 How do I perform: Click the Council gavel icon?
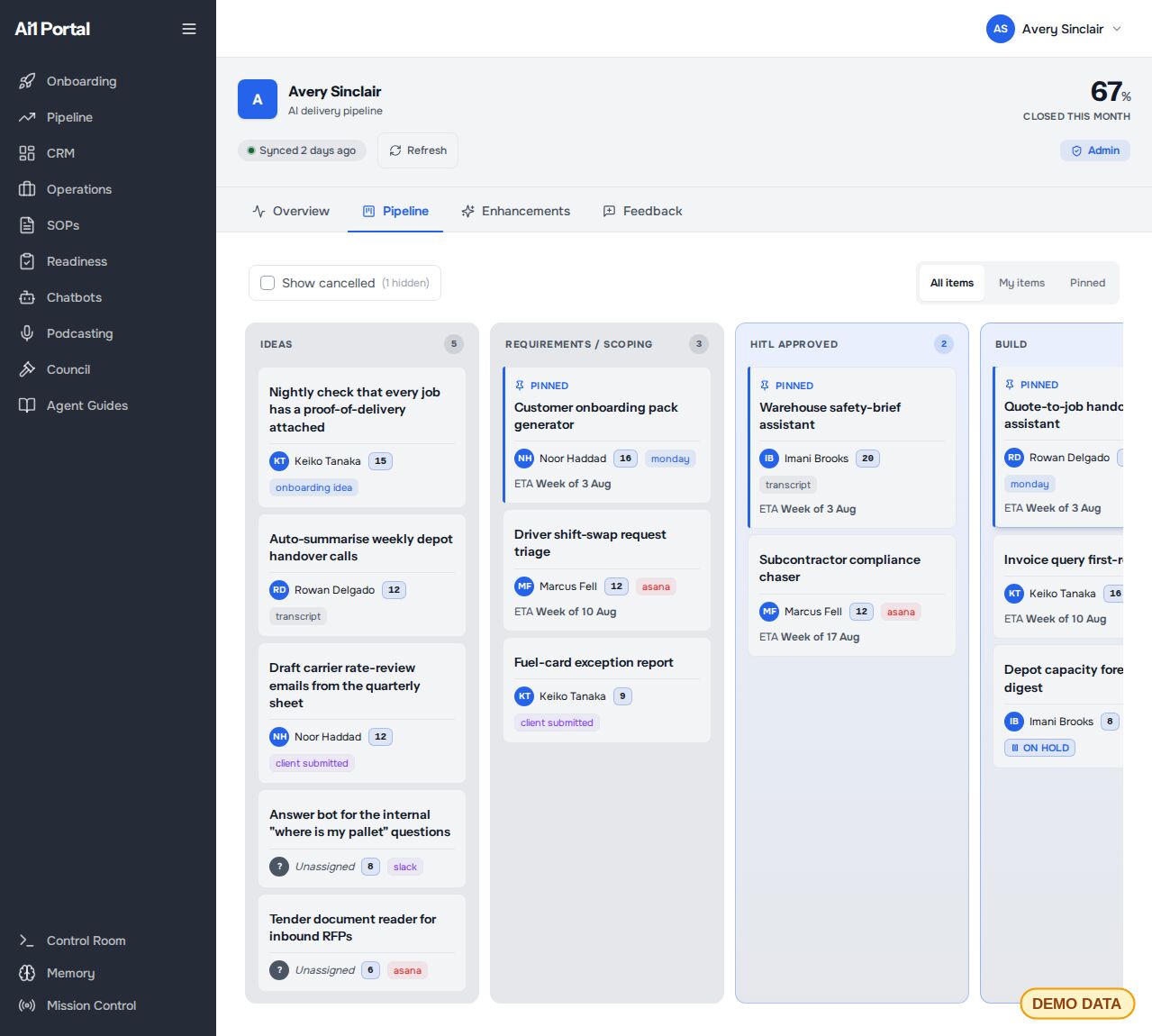(27, 369)
